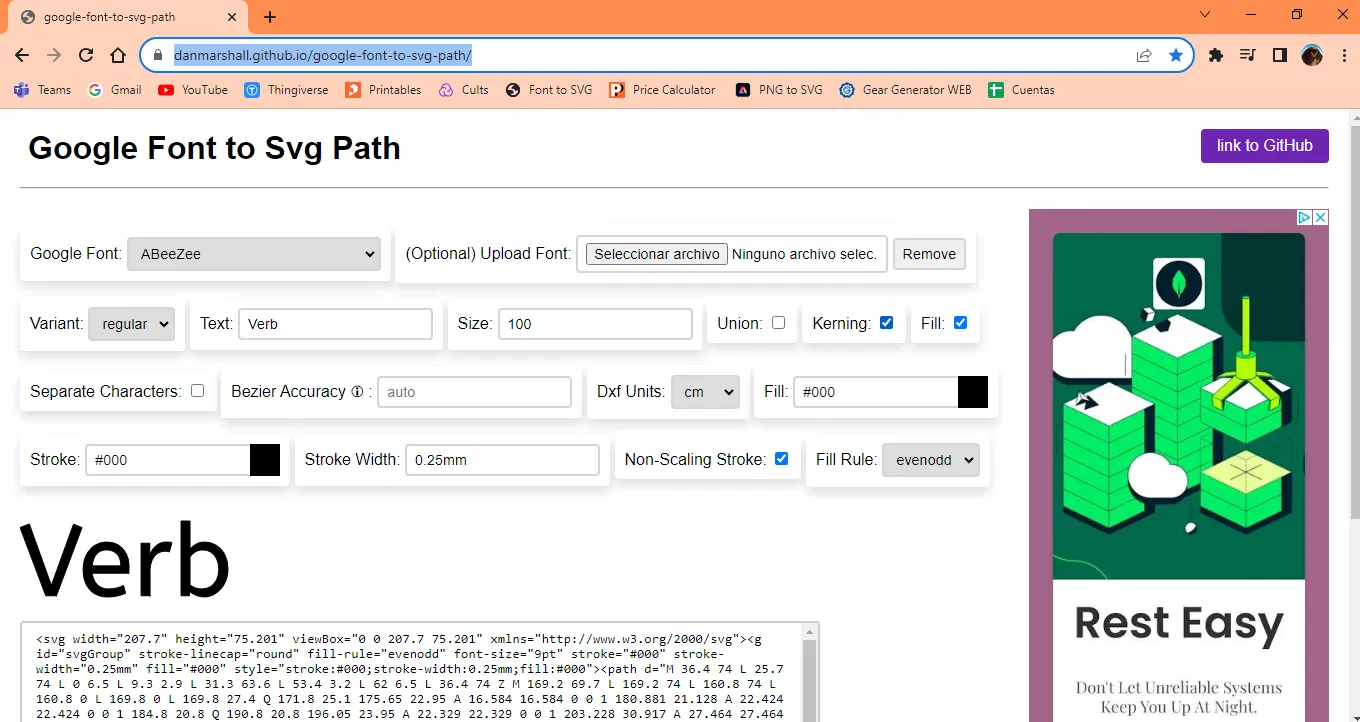Click the Rest Easy advertisement
This screenshot has width=1360, height=722.
(x=1179, y=465)
